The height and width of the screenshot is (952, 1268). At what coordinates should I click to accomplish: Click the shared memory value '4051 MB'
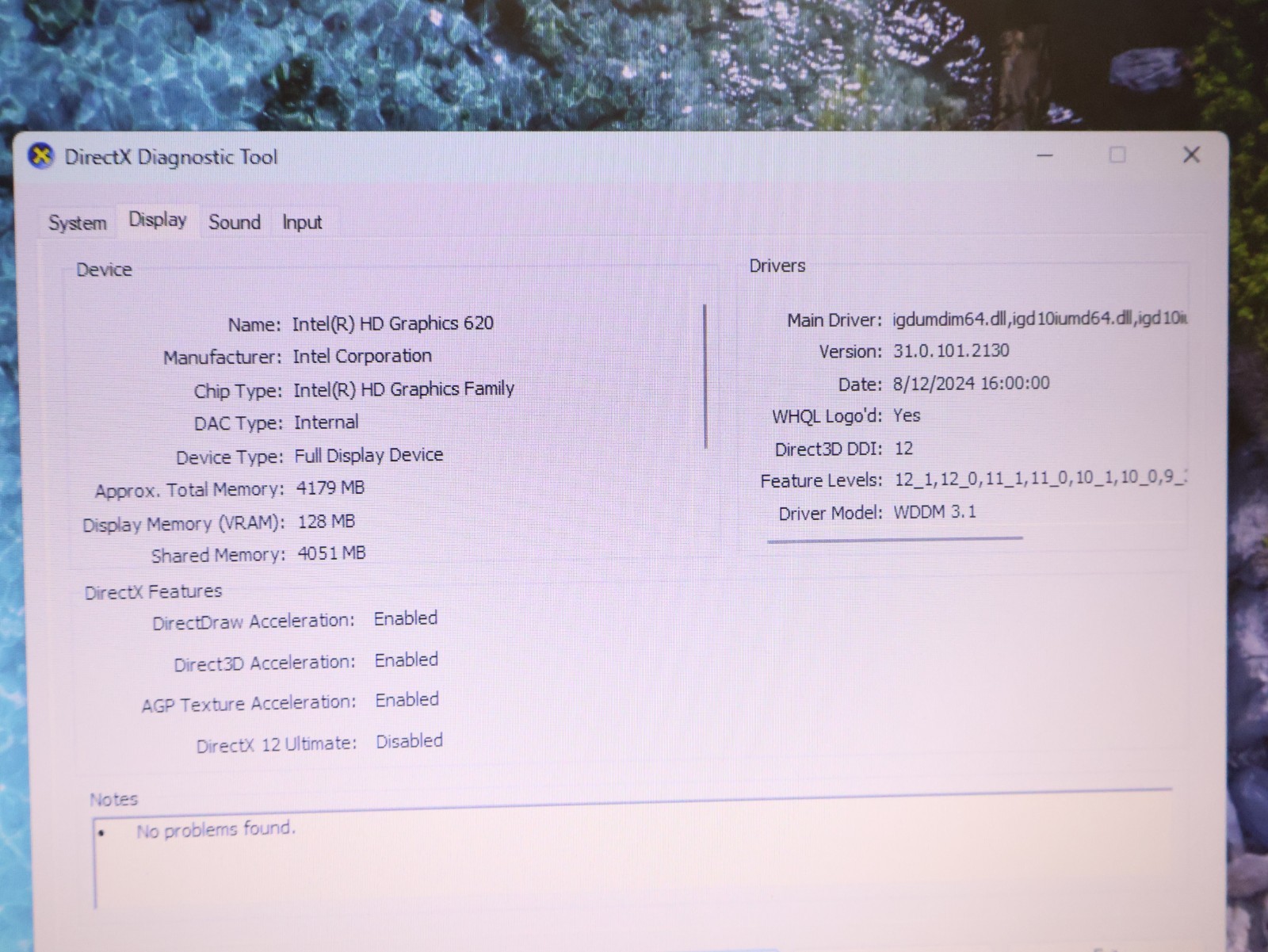332,553
